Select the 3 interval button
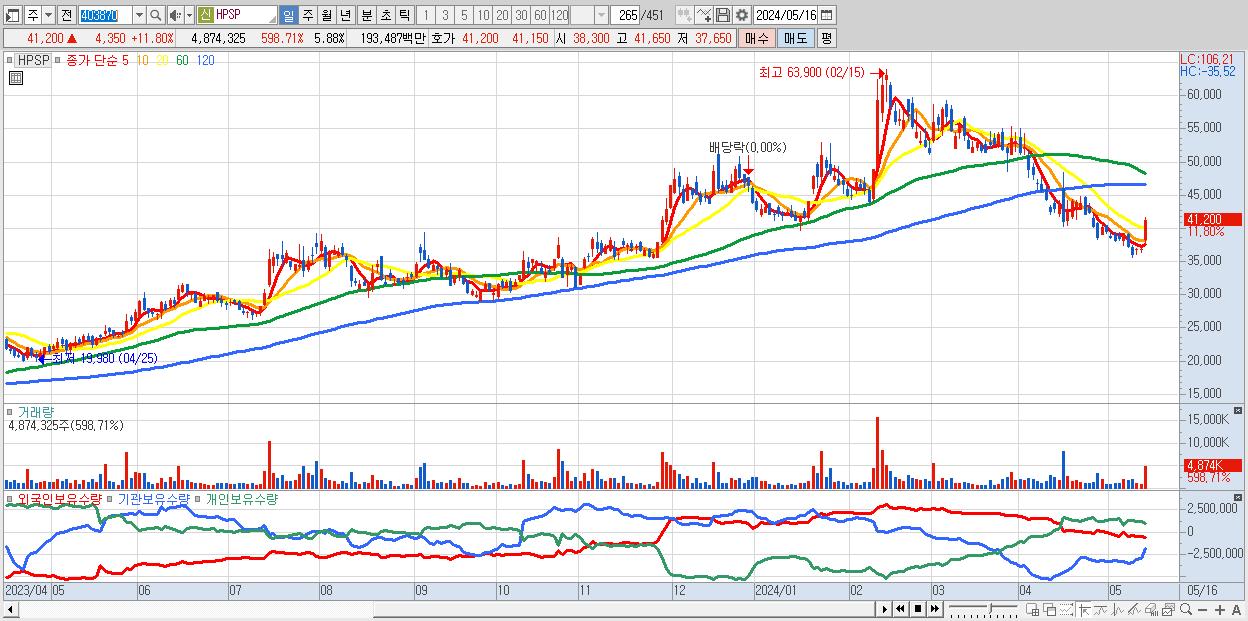The height and width of the screenshot is (621, 1248). point(445,16)
